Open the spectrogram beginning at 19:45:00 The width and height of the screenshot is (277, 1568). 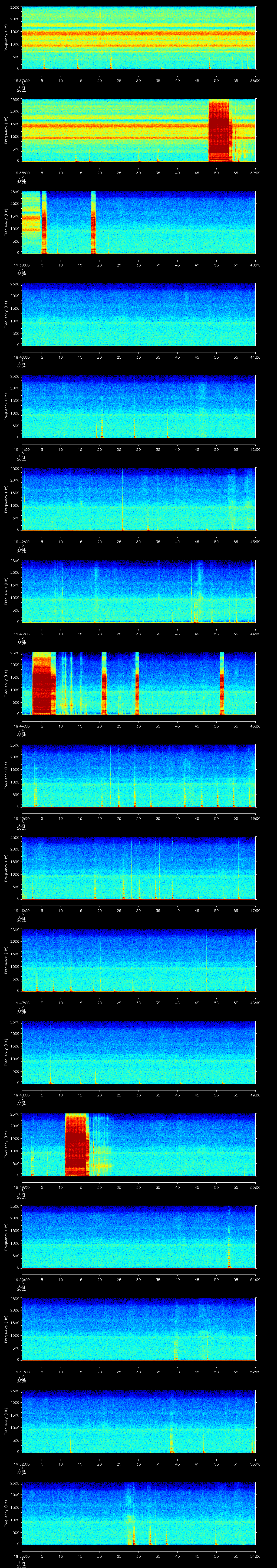pyautogui.click(x=139, y=775)
